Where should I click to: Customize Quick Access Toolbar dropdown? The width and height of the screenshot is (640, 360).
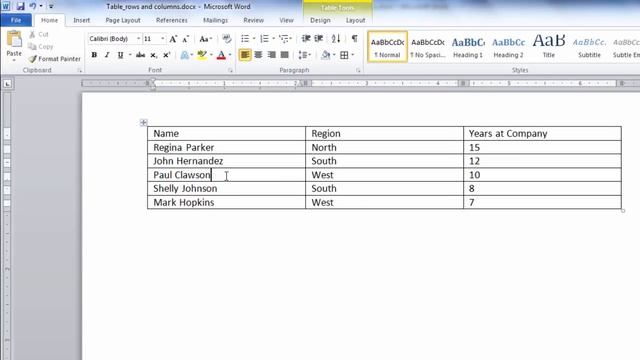pyautogui.click(x=51, y=6)
